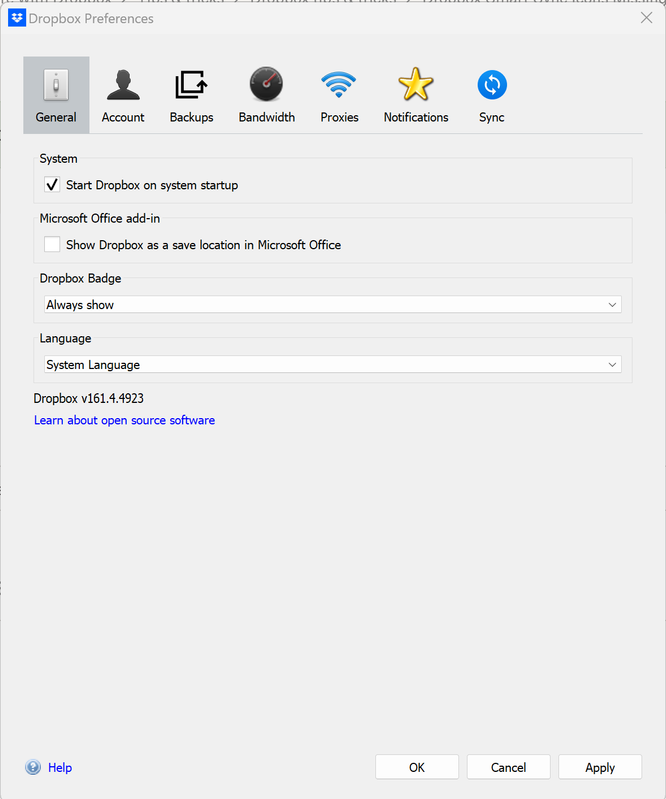The height and width of the screenshot is (799, 666).
Task: Click the Help link
Action: [x=60, y=767]
